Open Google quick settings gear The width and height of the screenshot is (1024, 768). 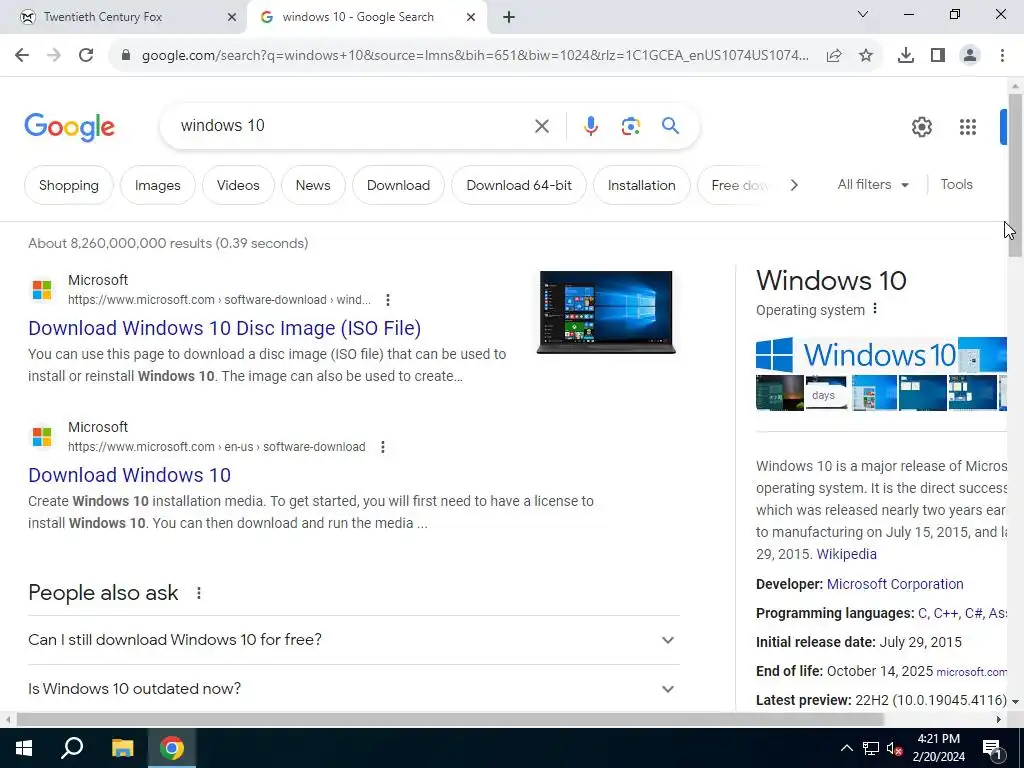tap(921, 127)
